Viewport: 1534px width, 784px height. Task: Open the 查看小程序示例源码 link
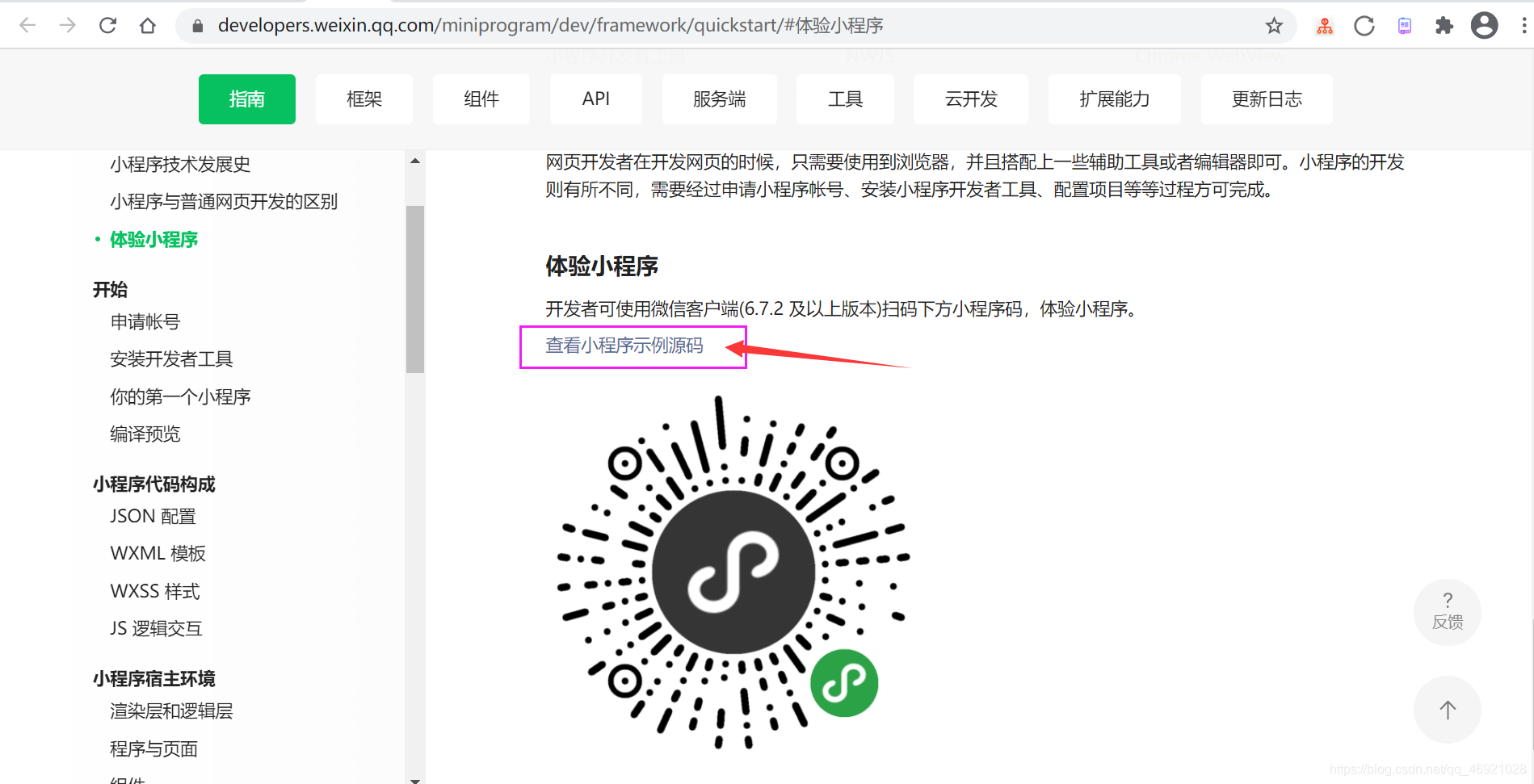[624, 346]
